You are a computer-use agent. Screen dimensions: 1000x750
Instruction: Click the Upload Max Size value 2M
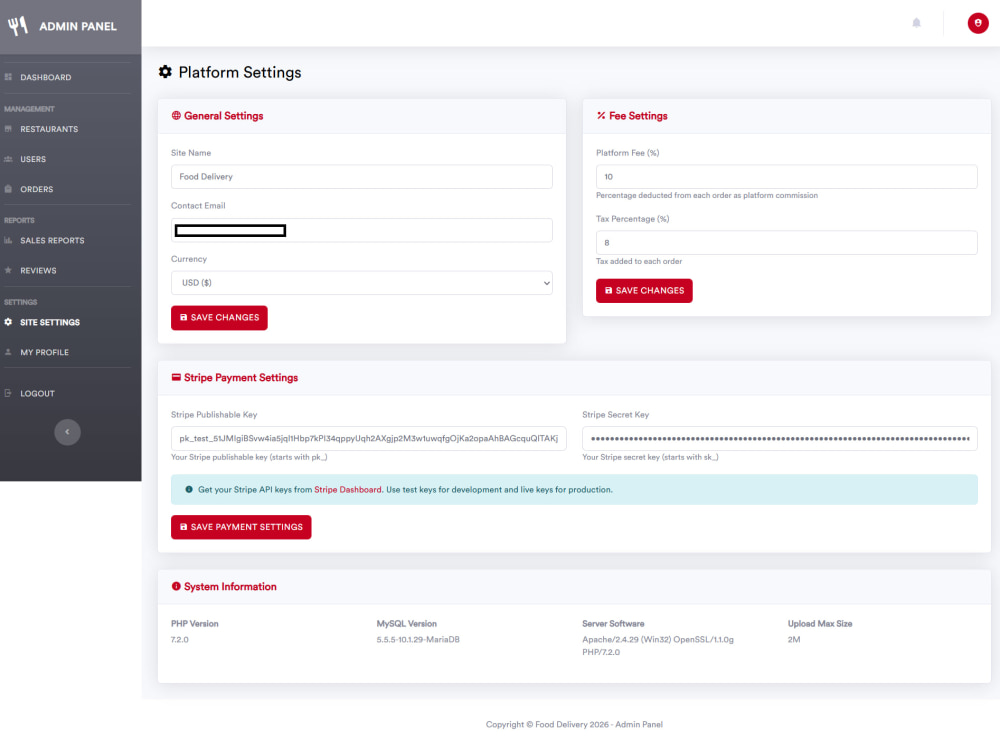pyautogui.click(x=794, y=640)
